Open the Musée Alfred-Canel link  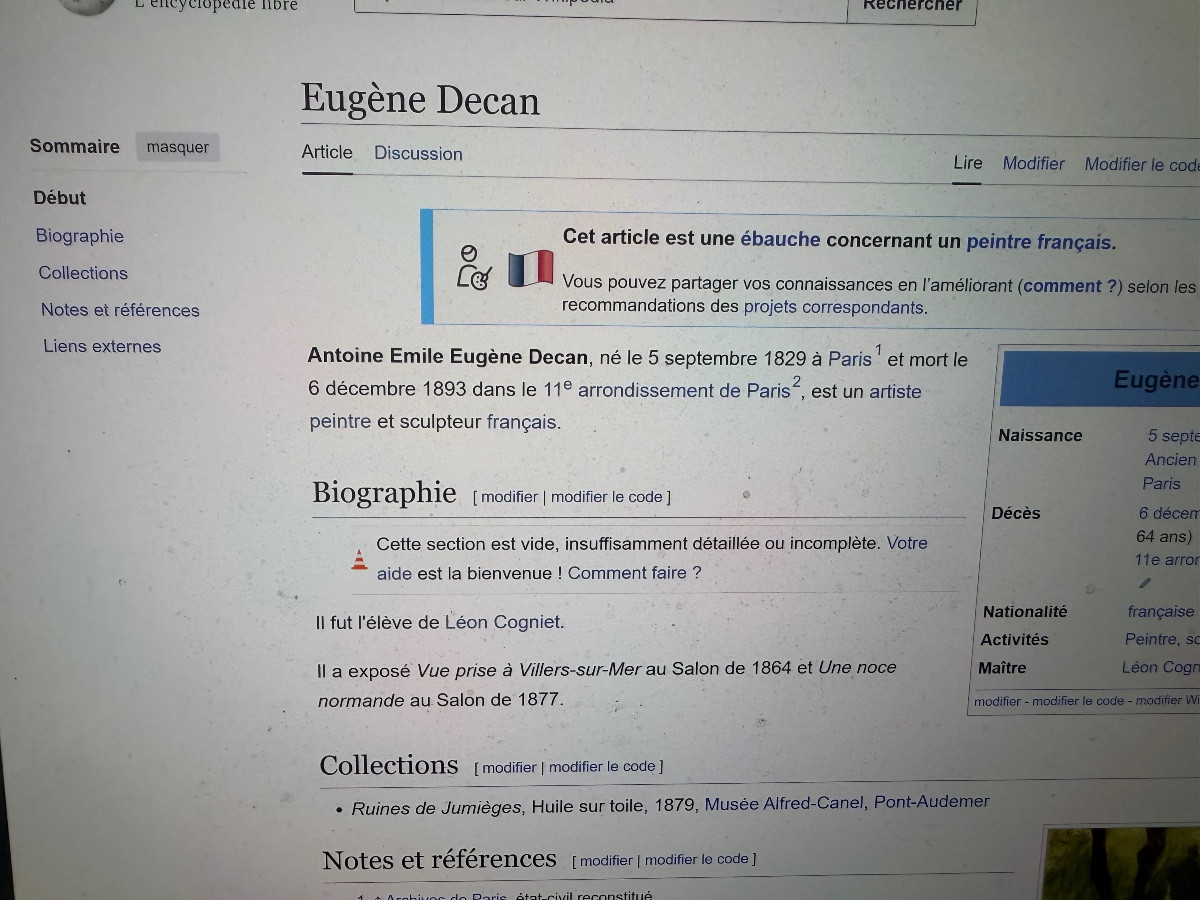pyautogui.click(x=784, y=804)
